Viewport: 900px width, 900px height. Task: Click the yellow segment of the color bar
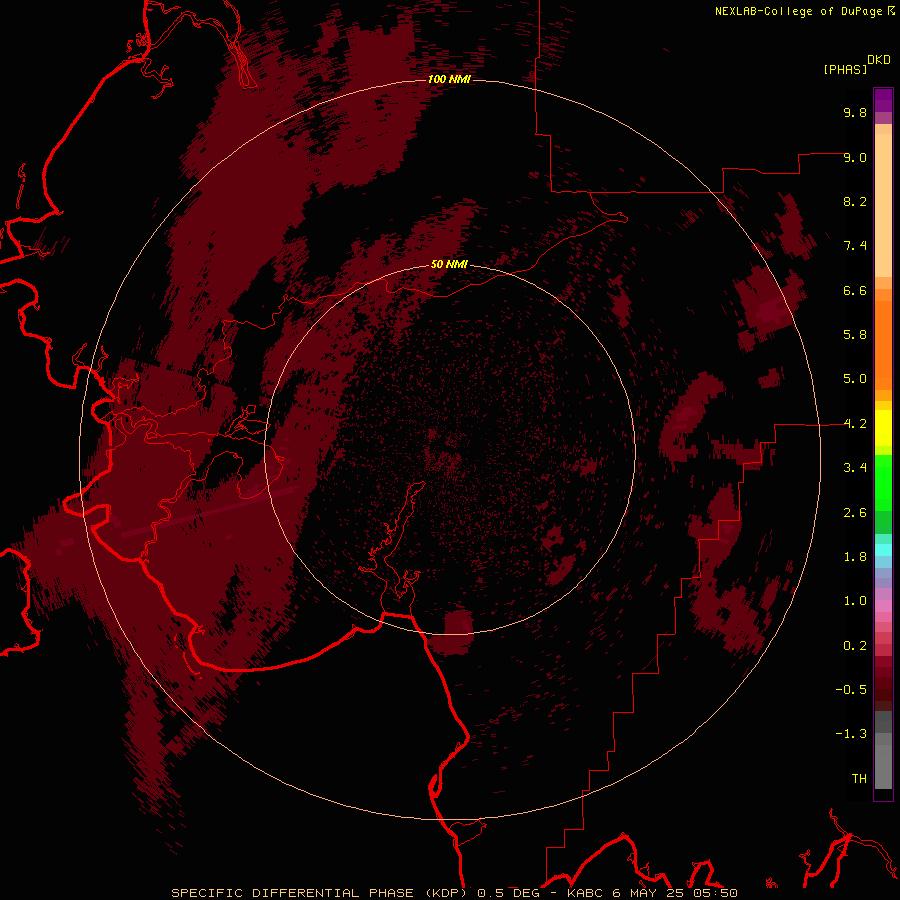[x=883, y=428]
